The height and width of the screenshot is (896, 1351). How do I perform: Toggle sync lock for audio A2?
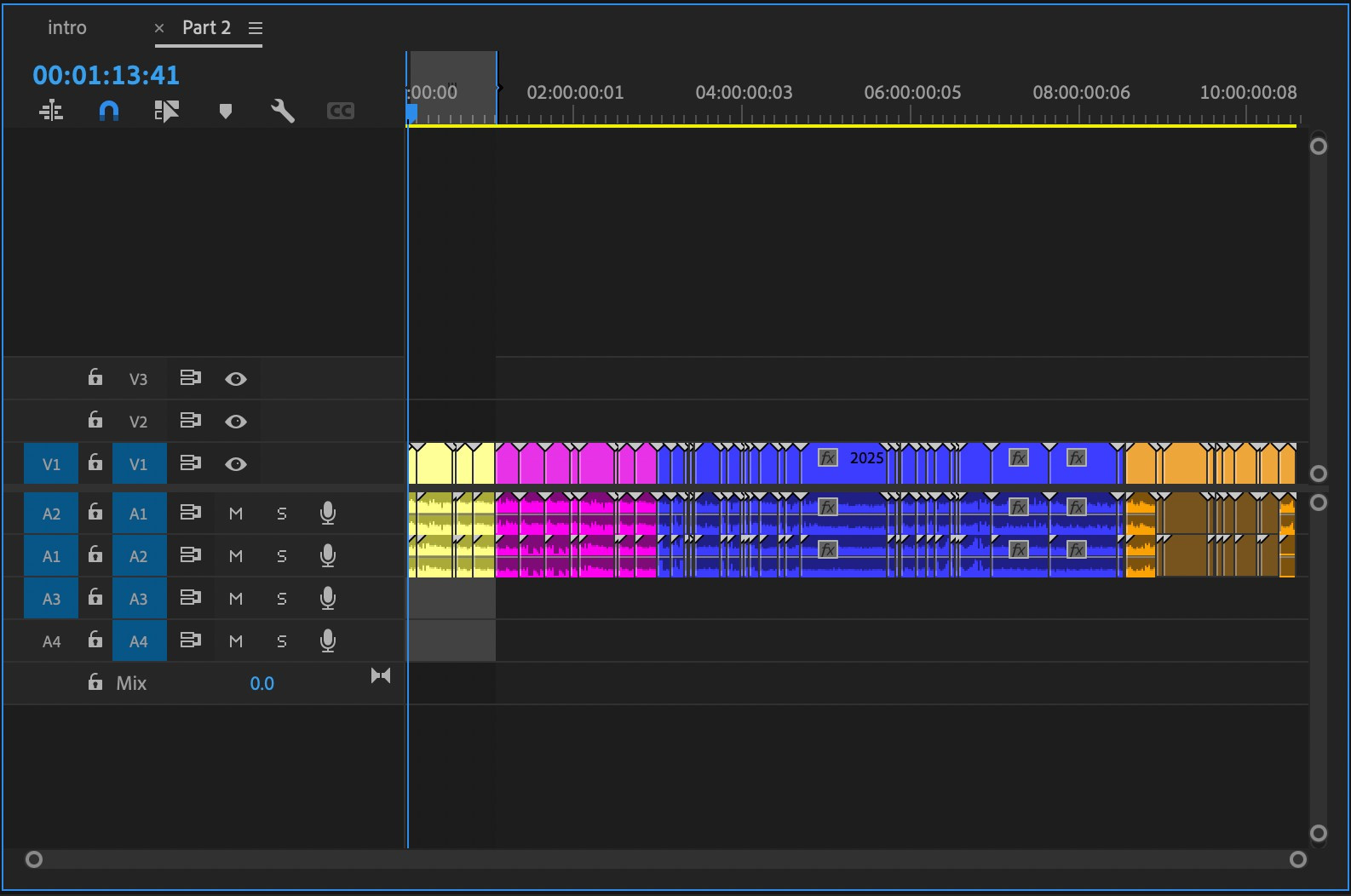point(191,555)
